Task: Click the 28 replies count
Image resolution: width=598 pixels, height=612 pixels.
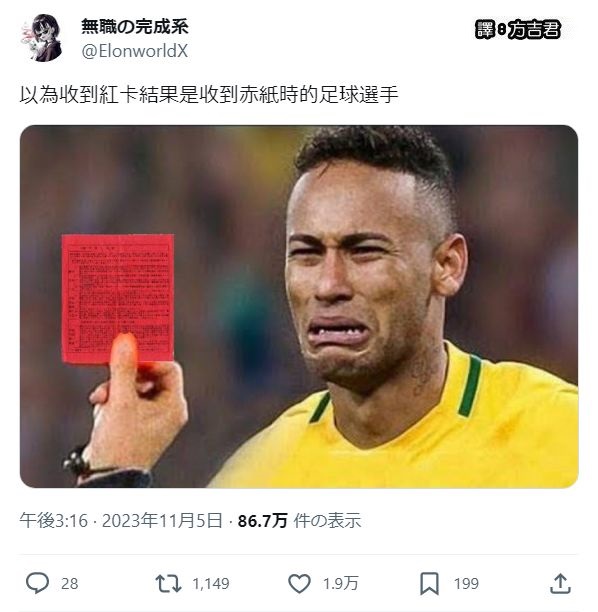Action: [70, 584]
